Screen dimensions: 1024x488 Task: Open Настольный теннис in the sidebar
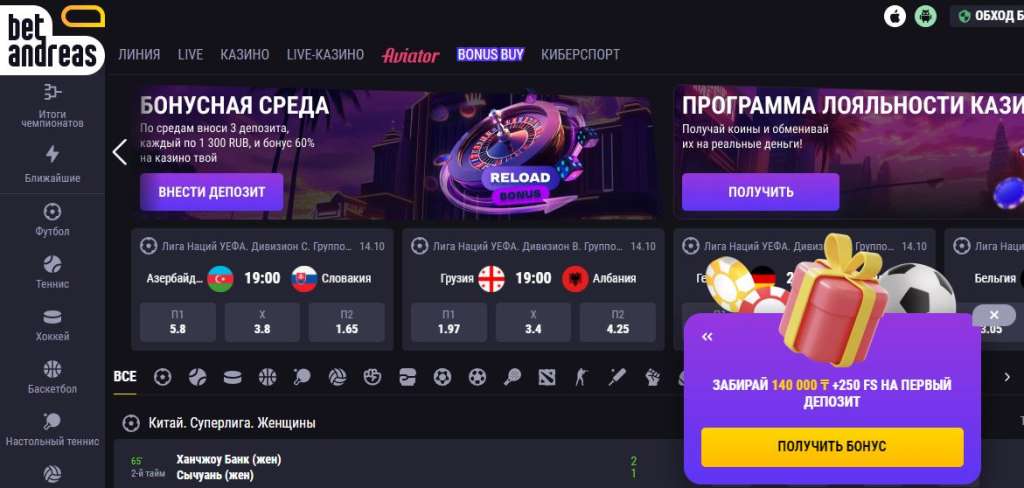click(x=52, y=430)
